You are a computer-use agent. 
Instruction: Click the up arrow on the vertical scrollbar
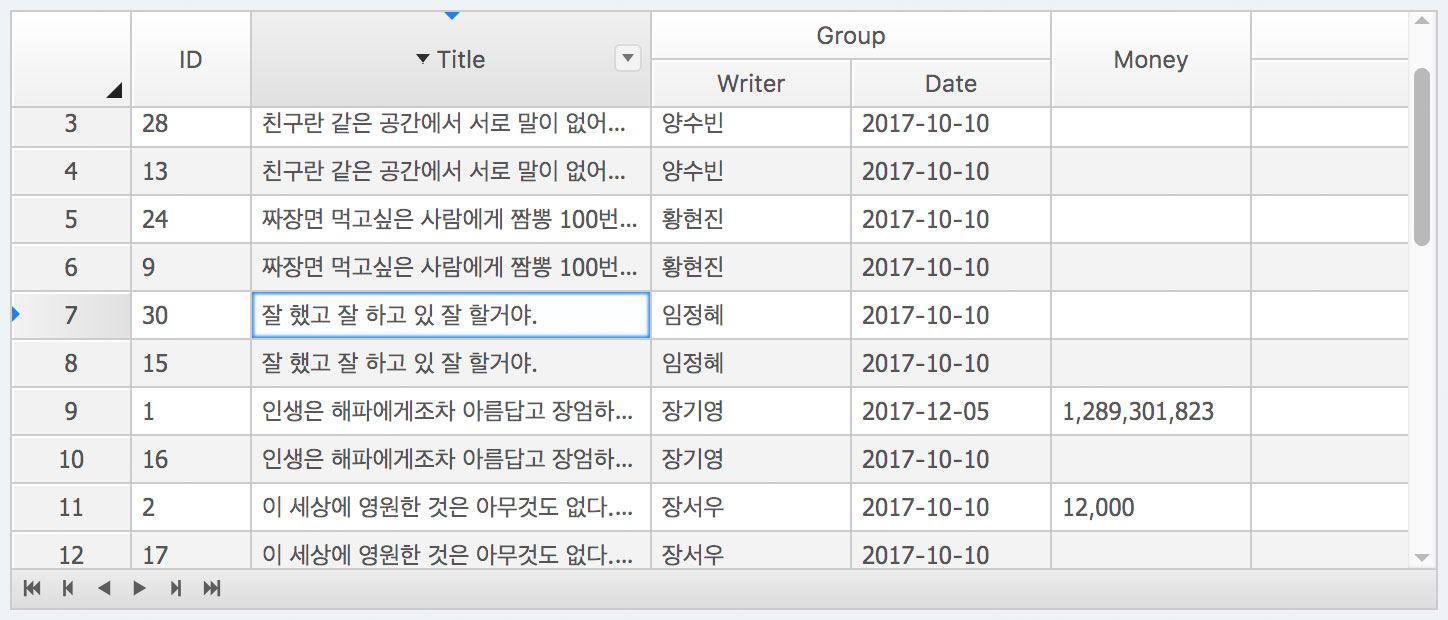[x=1421, y=20]
